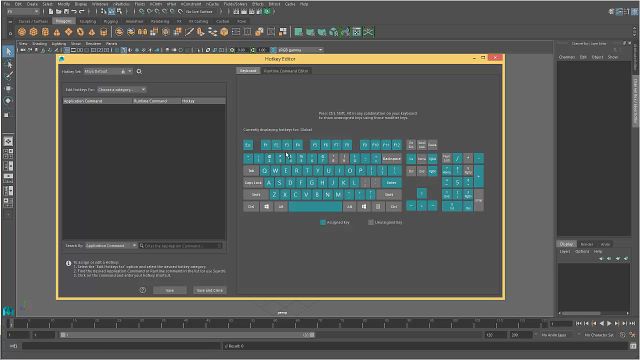Click the polygon cube shelf icon

coord(33,32)
